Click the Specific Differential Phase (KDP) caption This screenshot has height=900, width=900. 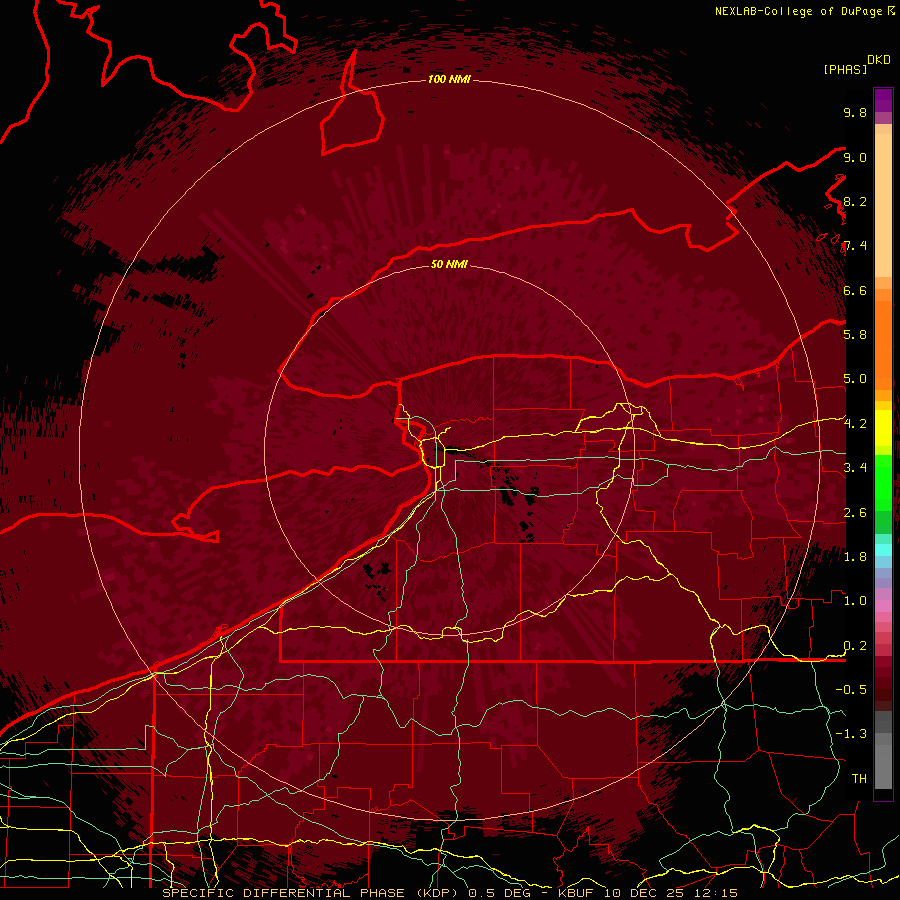coord(312,893)
